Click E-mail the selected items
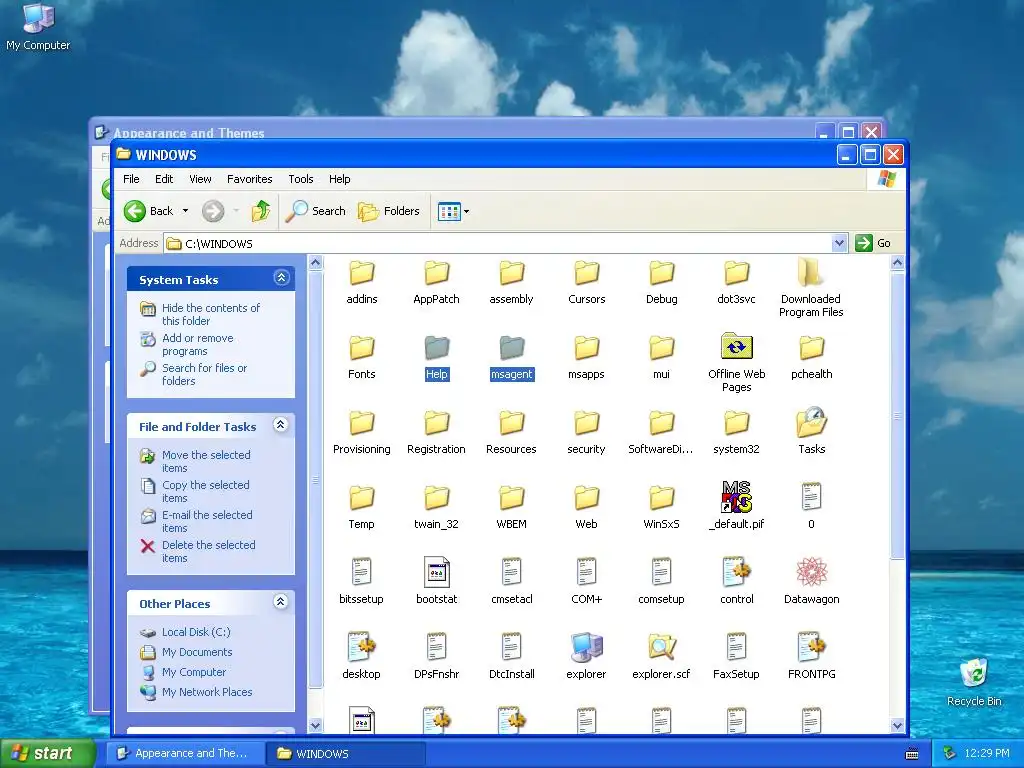The image size is (1024, 768). [x=207, y=521]
